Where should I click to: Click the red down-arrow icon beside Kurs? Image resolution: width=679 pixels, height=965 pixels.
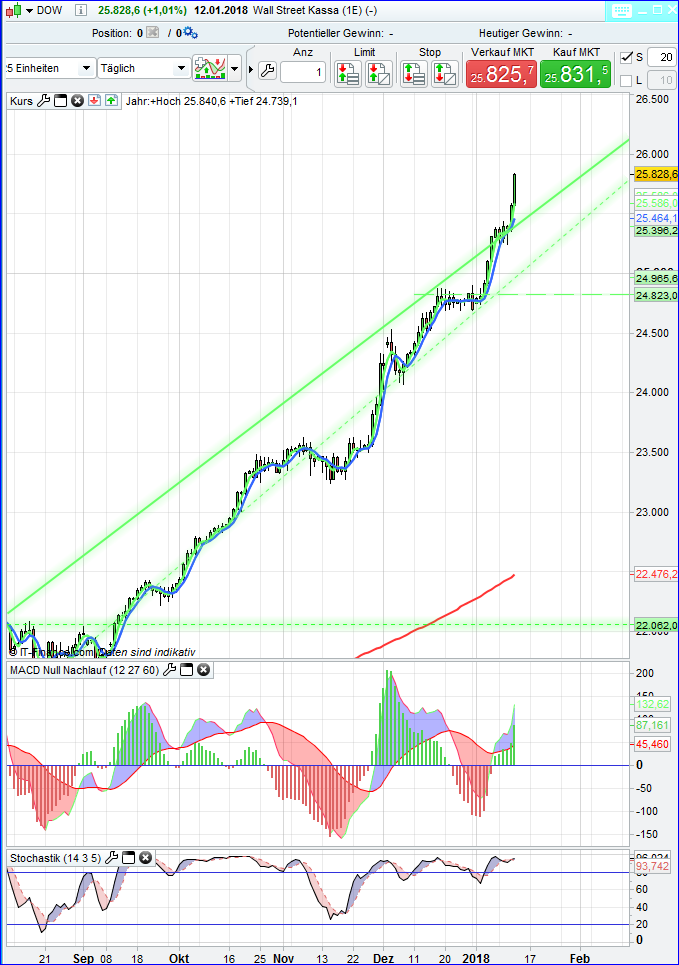click(x=93, y=101)
